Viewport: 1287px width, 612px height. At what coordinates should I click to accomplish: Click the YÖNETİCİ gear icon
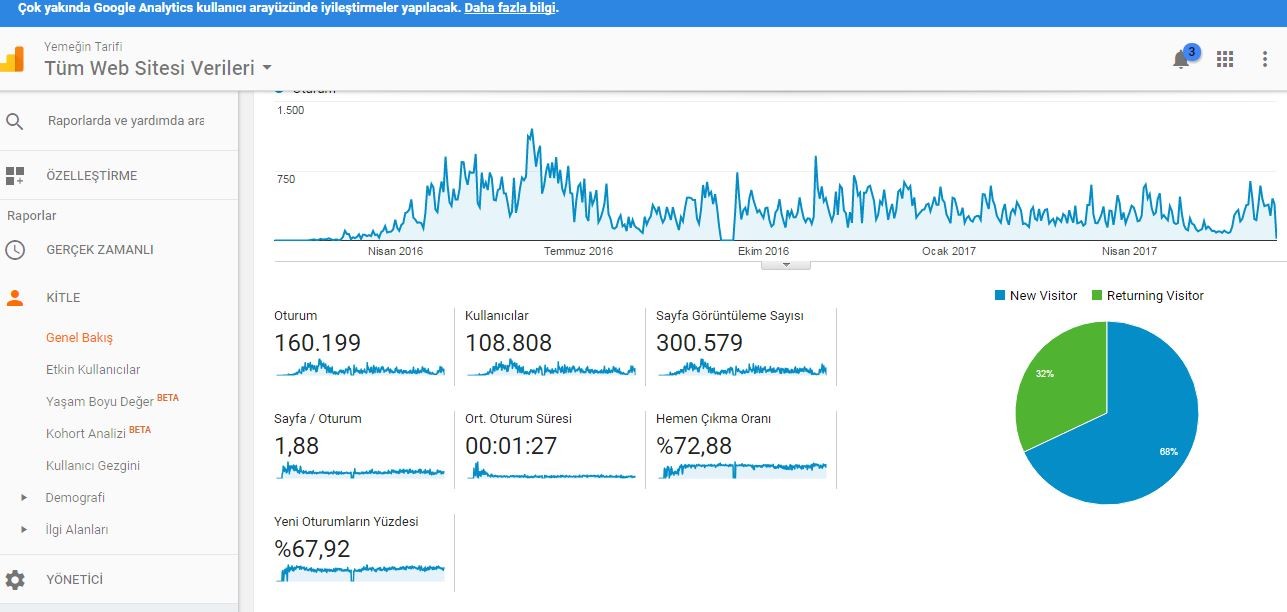tap(15, 580)
